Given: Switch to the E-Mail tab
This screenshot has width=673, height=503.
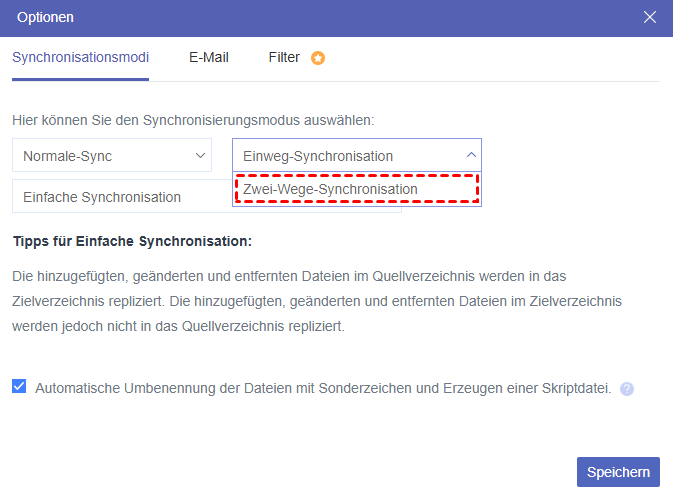Looking at the screenshot, I should [x=208, y=58].
